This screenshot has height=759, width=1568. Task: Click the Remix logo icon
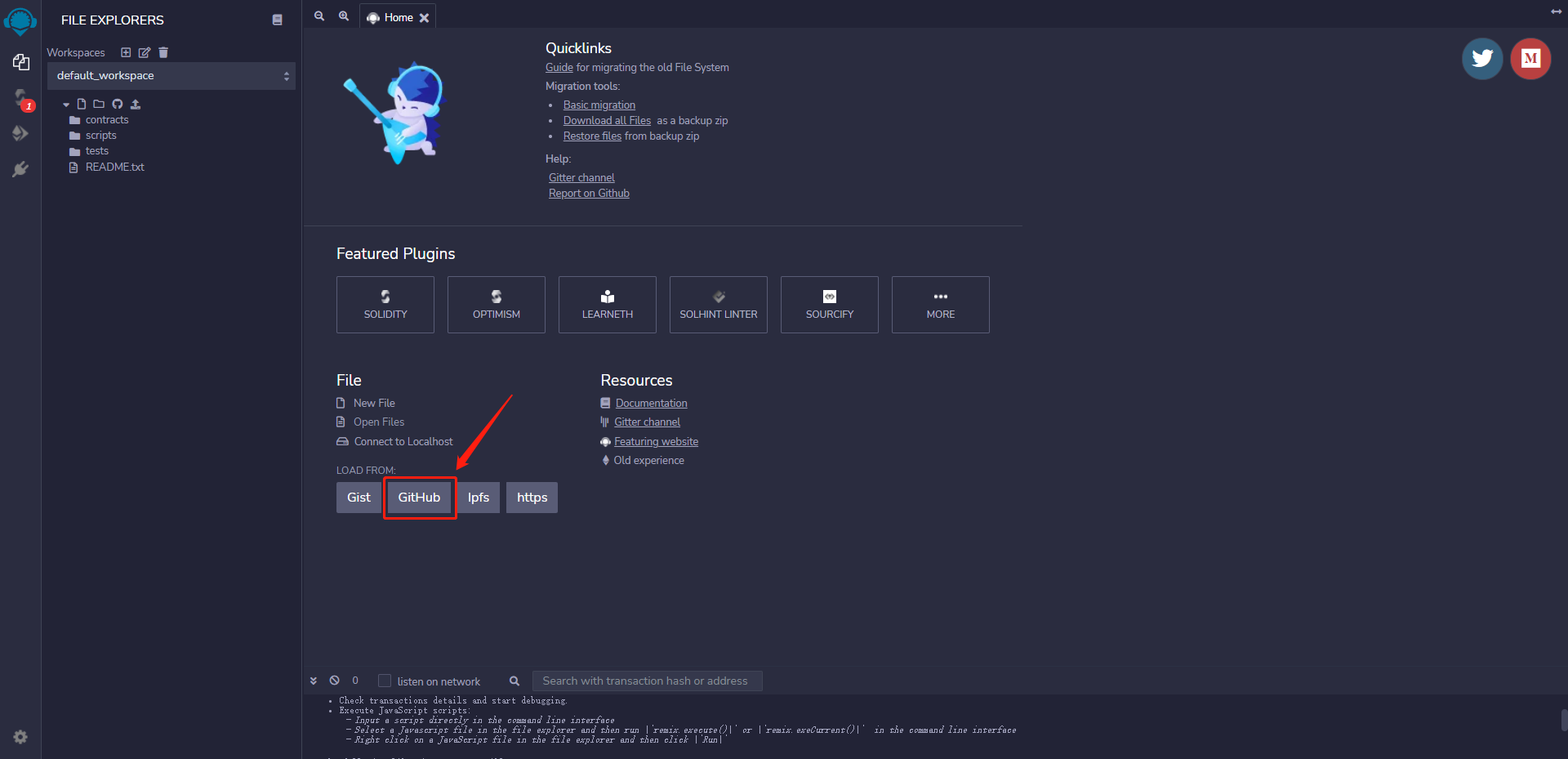click(x=20, y=20)
